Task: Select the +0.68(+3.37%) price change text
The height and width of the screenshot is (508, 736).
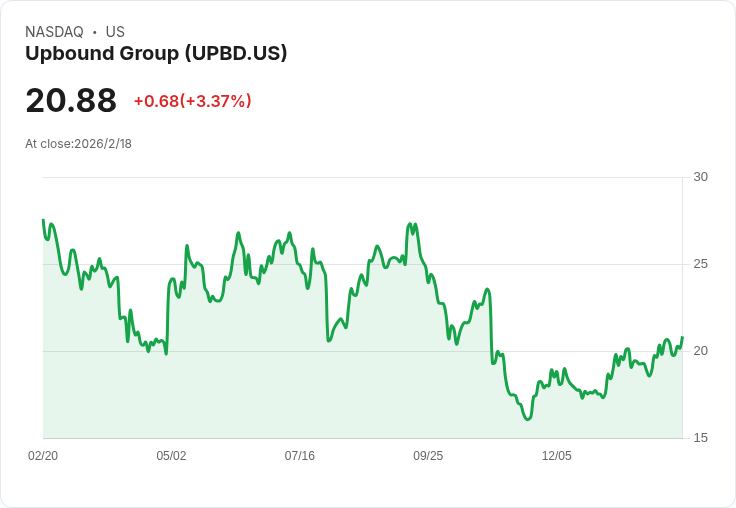Action: [x=192, y=101]
